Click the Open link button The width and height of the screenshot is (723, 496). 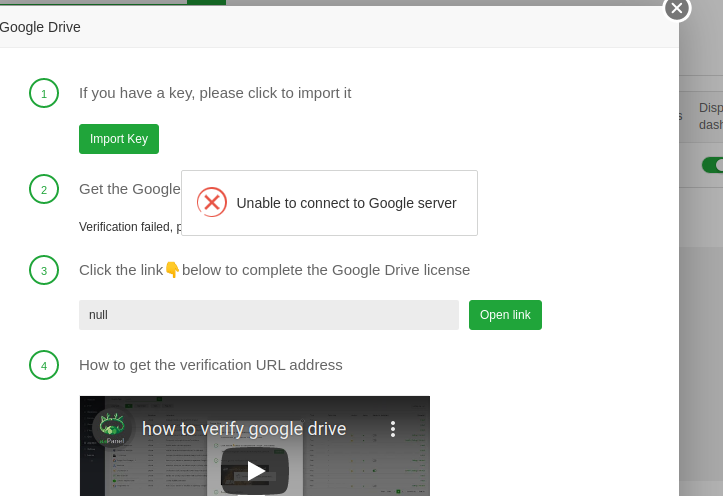505,315
